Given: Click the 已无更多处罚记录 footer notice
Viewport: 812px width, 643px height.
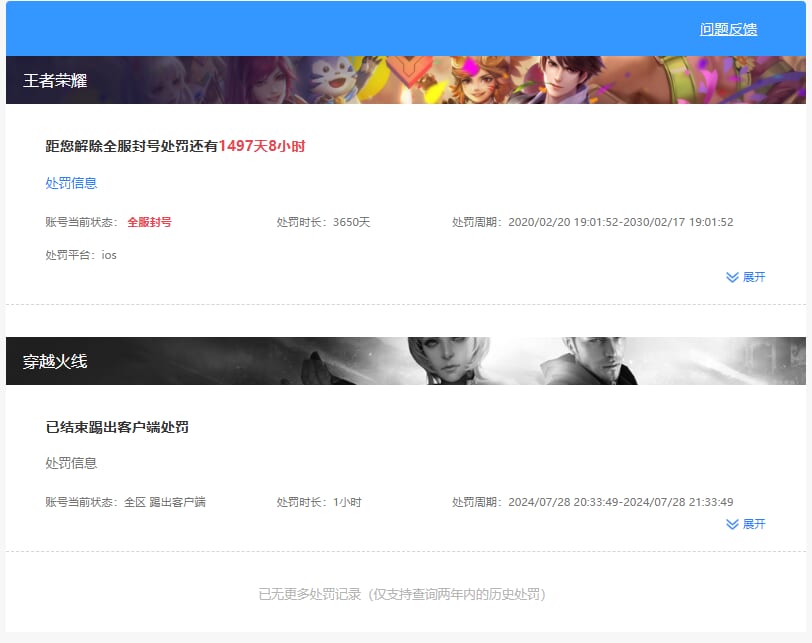Looking at the screenshot, I should coord(402,594).
